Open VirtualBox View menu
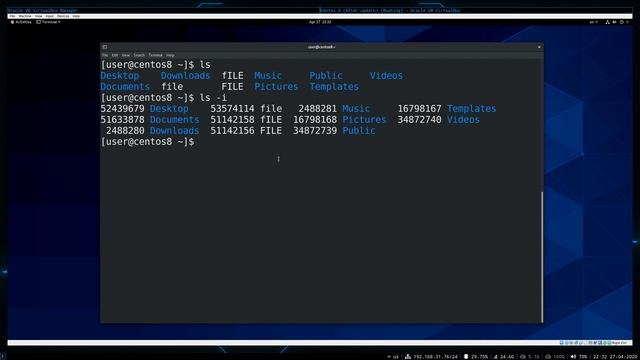The width and height of the screenshot is (640, 360). pyautogui.click(x=38, y=16)
